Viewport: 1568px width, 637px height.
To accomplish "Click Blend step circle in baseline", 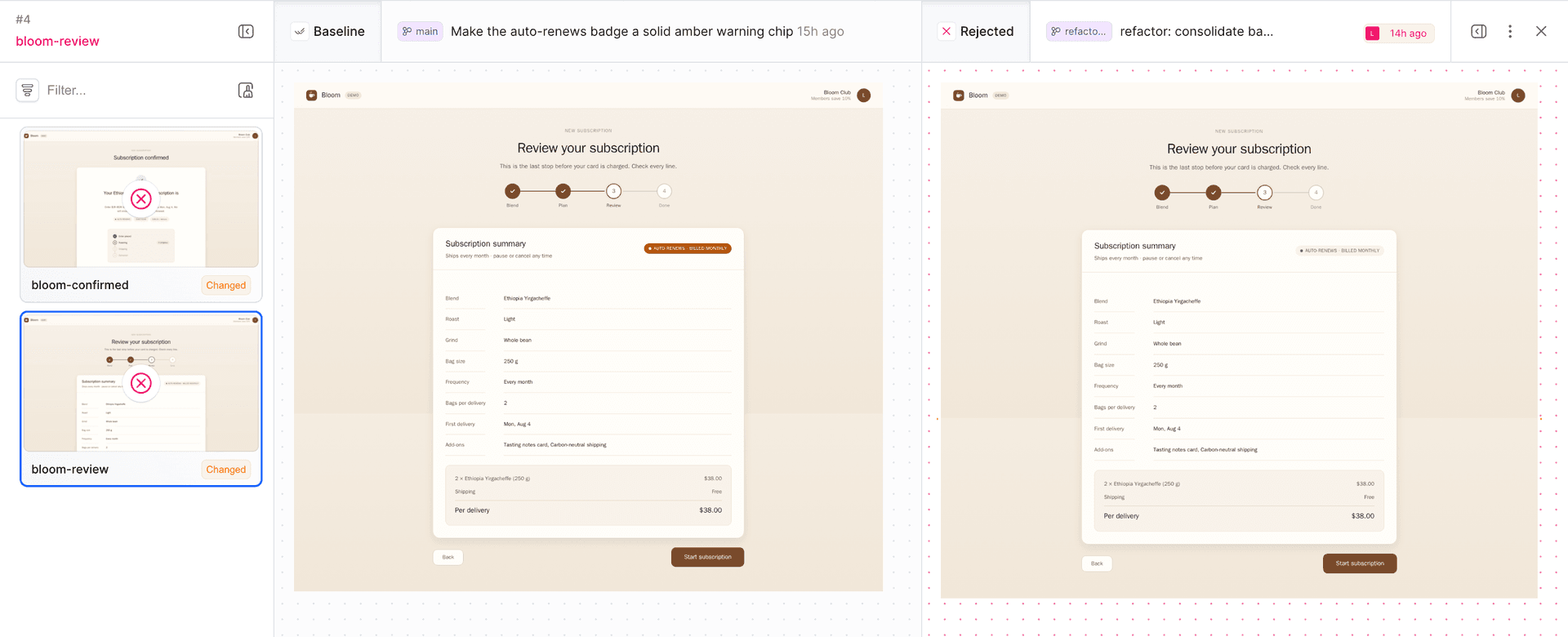I will click(x=512, y=191).
